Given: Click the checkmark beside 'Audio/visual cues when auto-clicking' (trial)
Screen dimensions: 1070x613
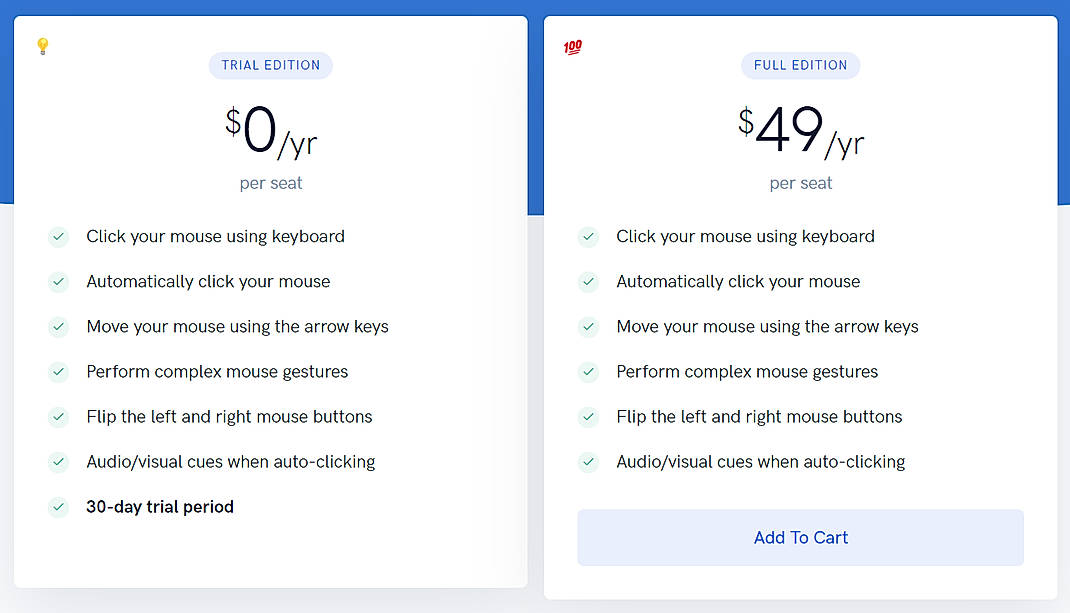Looking at the screenshot, I should (58, 462).
